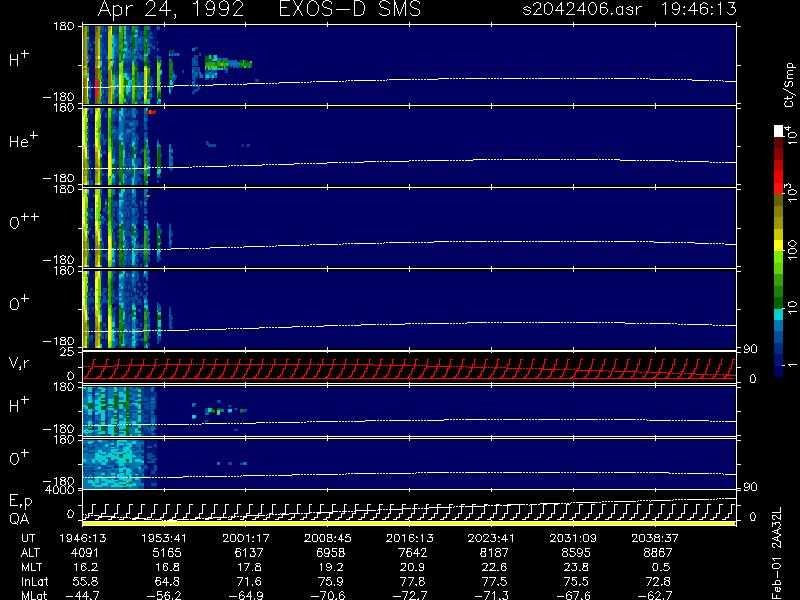
Task: Click the altitude value '4091'
Action: coord(85,553)
